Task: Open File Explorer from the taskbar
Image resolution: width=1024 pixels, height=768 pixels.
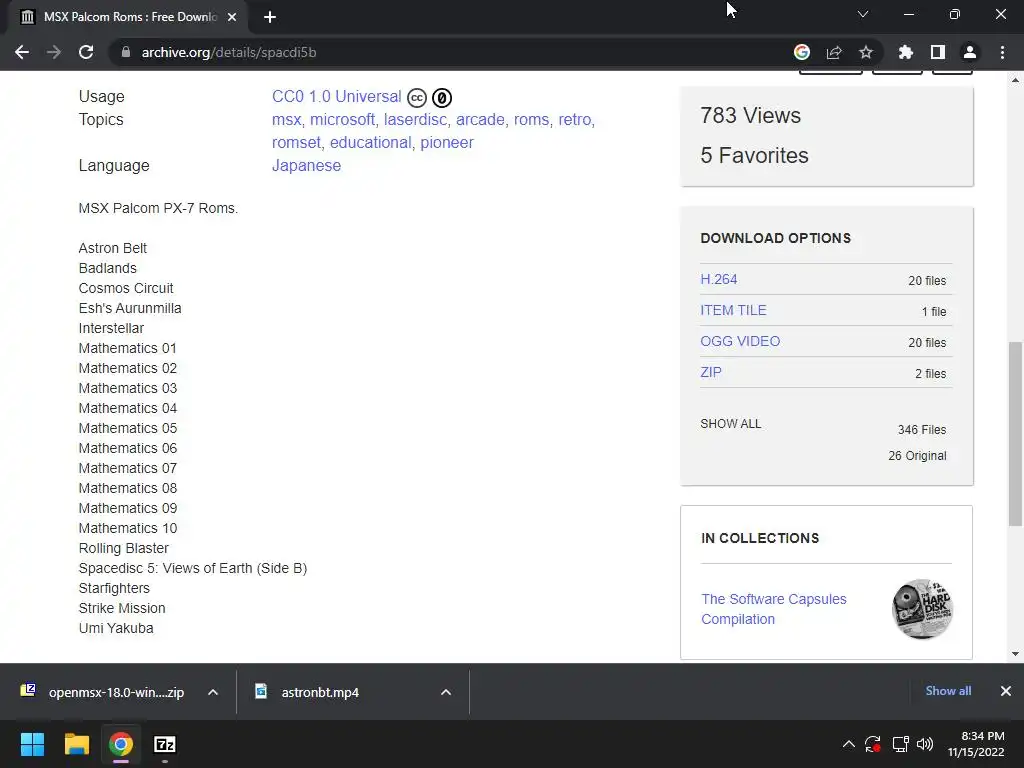Action: point(76,744)
